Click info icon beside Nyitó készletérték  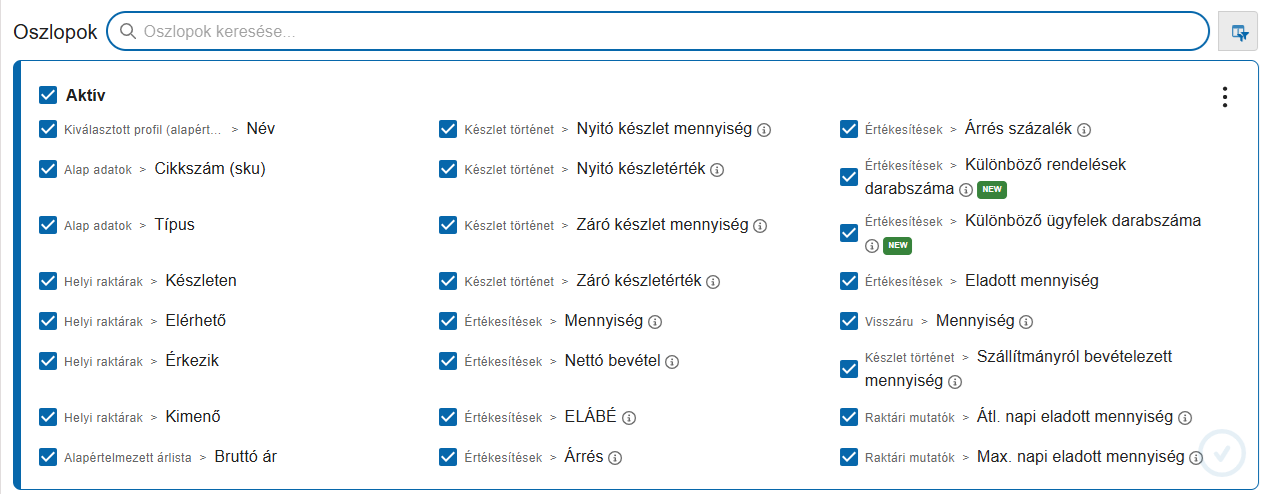coord(717,170)
